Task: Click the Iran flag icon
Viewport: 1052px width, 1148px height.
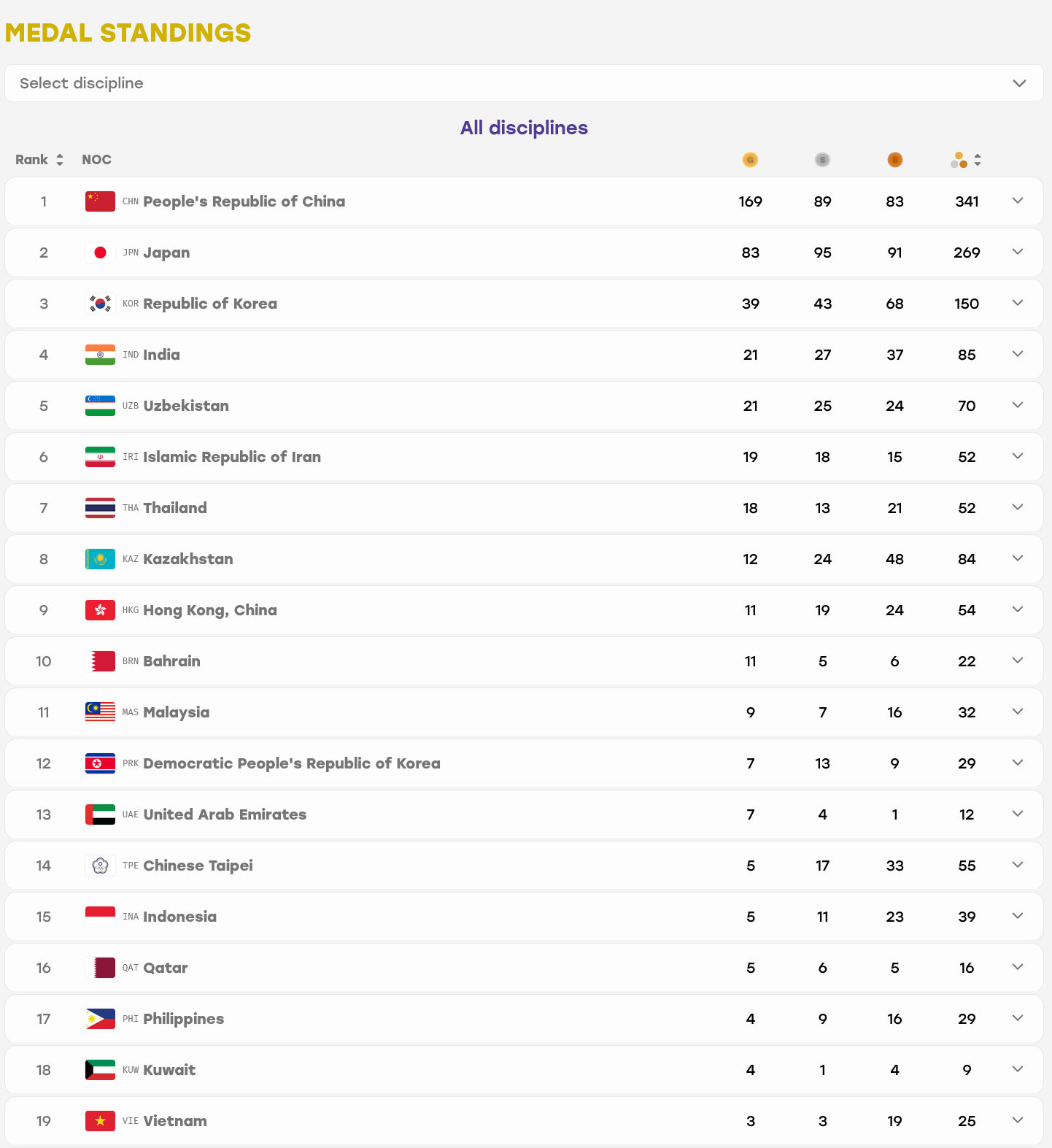Action: (100, 457)
